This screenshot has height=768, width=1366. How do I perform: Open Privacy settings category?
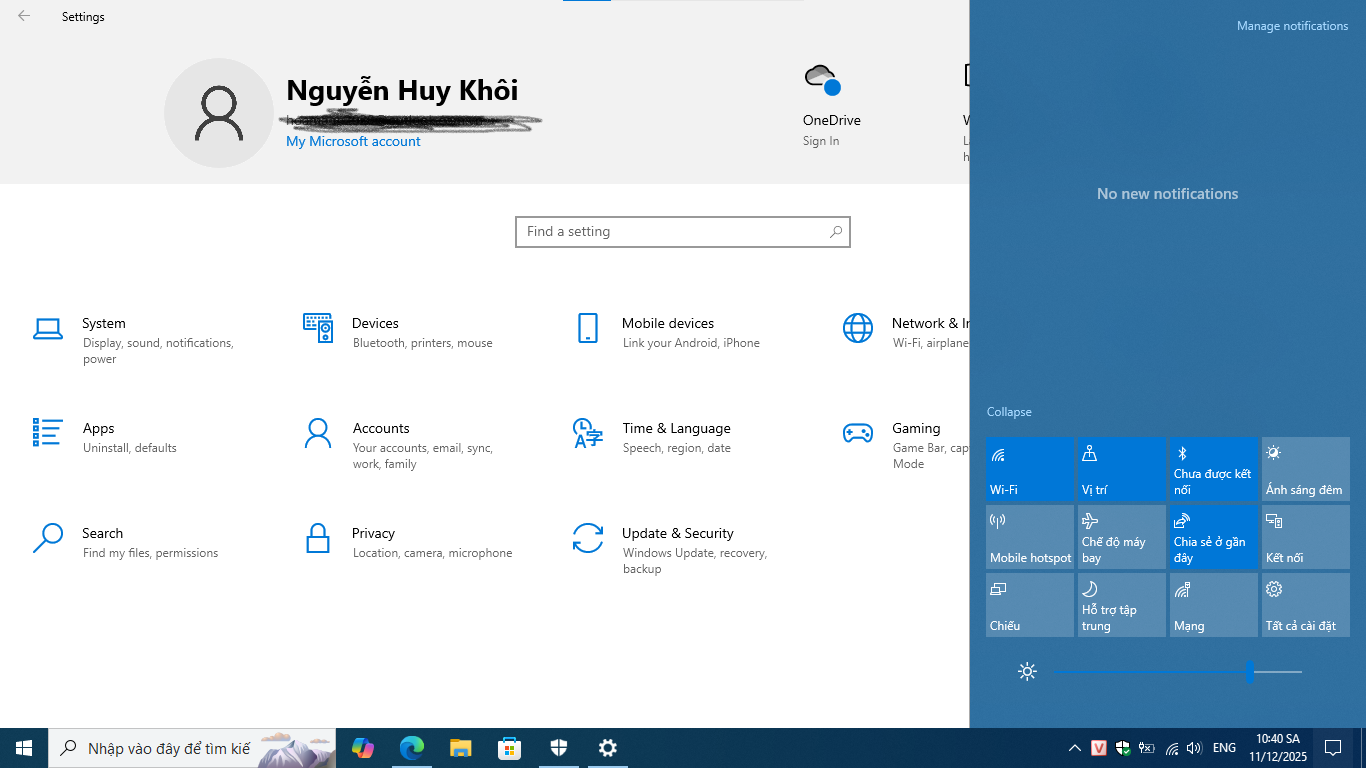(x=373, y=542)
